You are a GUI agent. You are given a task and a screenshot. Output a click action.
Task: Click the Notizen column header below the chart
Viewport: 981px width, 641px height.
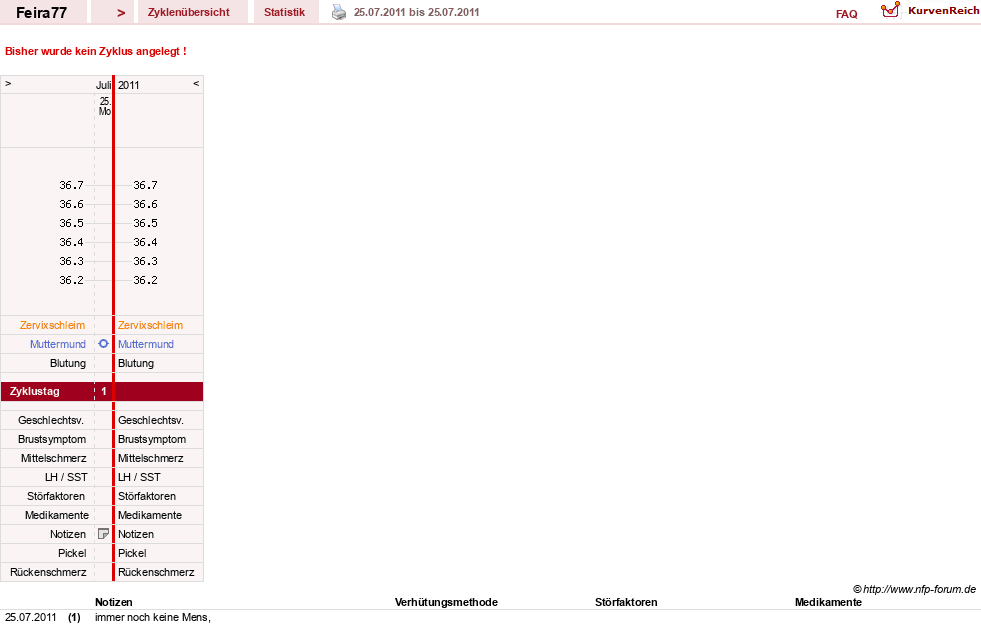click(114, 602)
